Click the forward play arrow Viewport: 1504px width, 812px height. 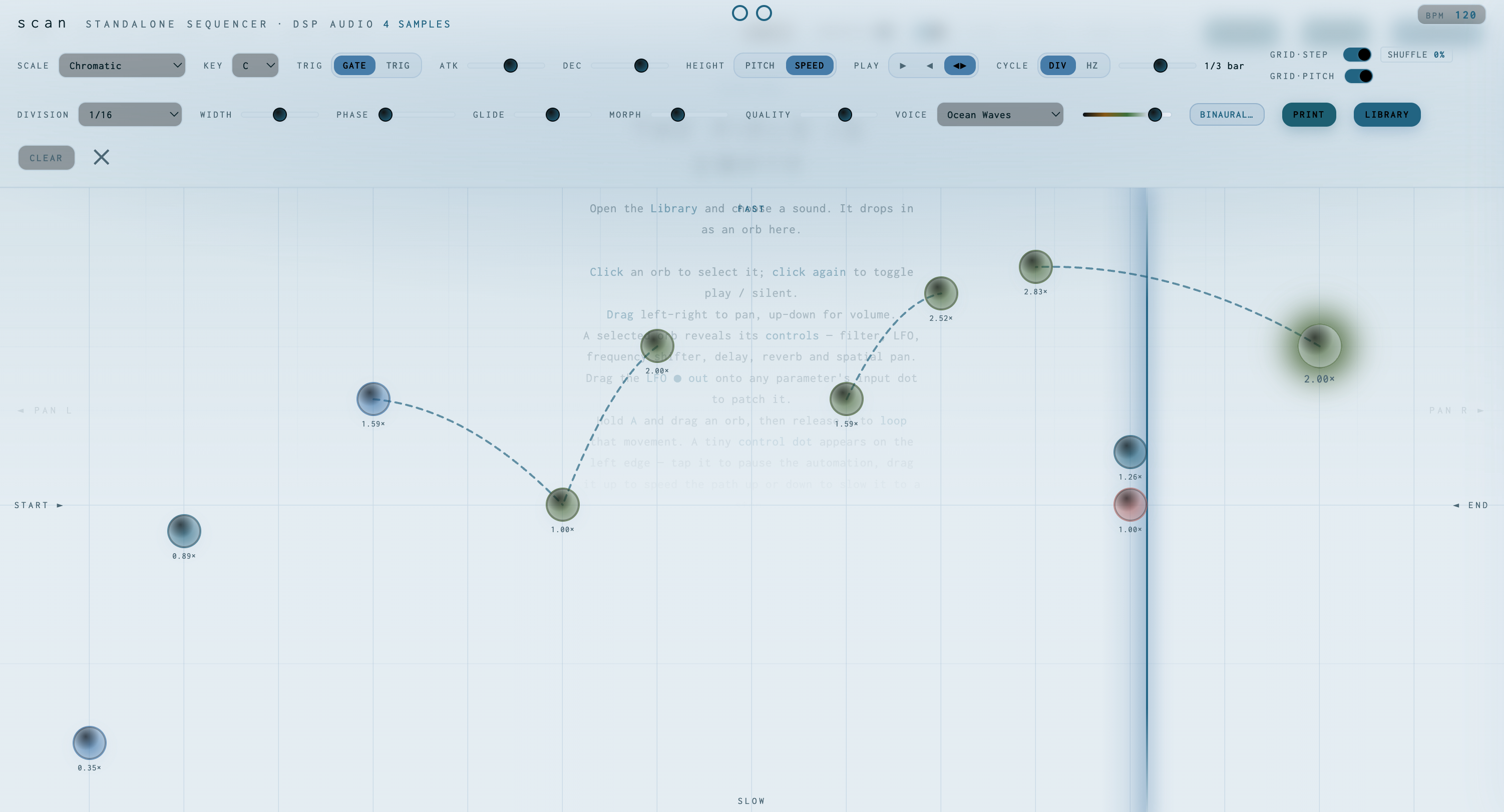click(x=903, y=66)
